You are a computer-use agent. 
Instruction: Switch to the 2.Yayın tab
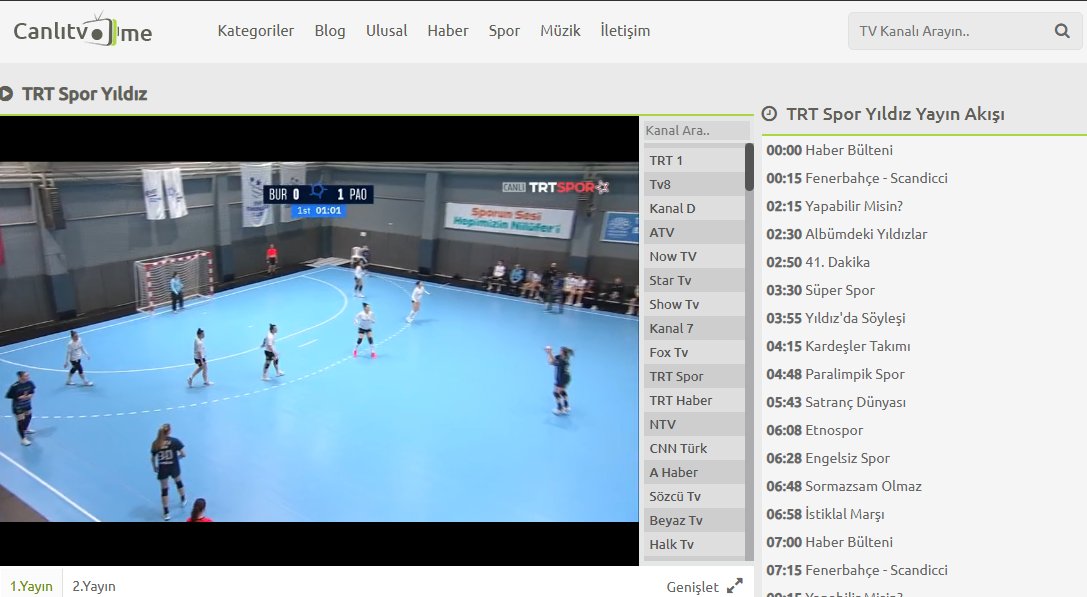94,587
